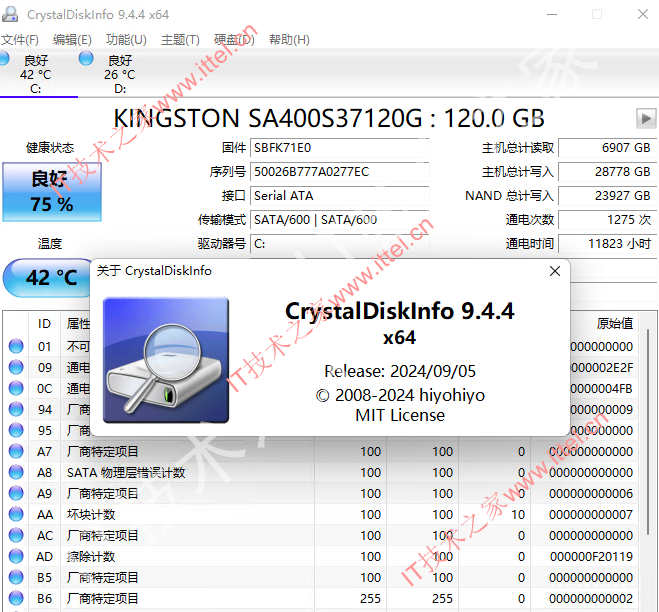
Task: Click the blue status orb for drive D:
Action: pos(86,58)
